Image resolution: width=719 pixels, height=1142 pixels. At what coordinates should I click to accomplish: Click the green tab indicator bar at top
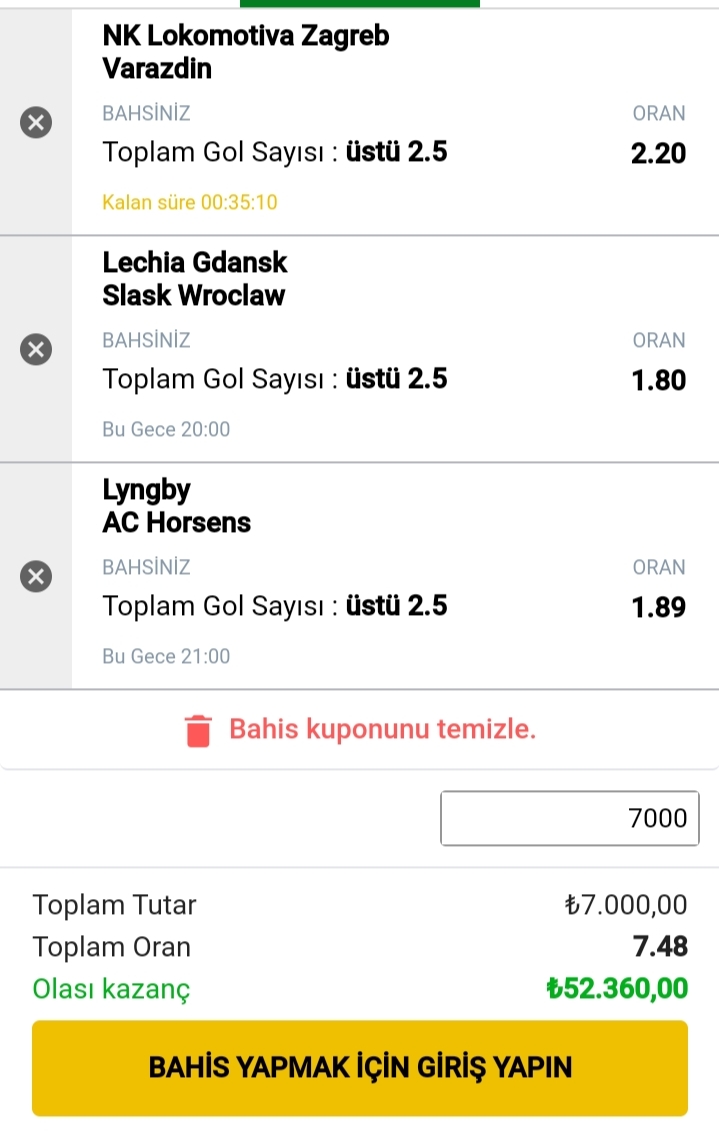tap(360, 4)
